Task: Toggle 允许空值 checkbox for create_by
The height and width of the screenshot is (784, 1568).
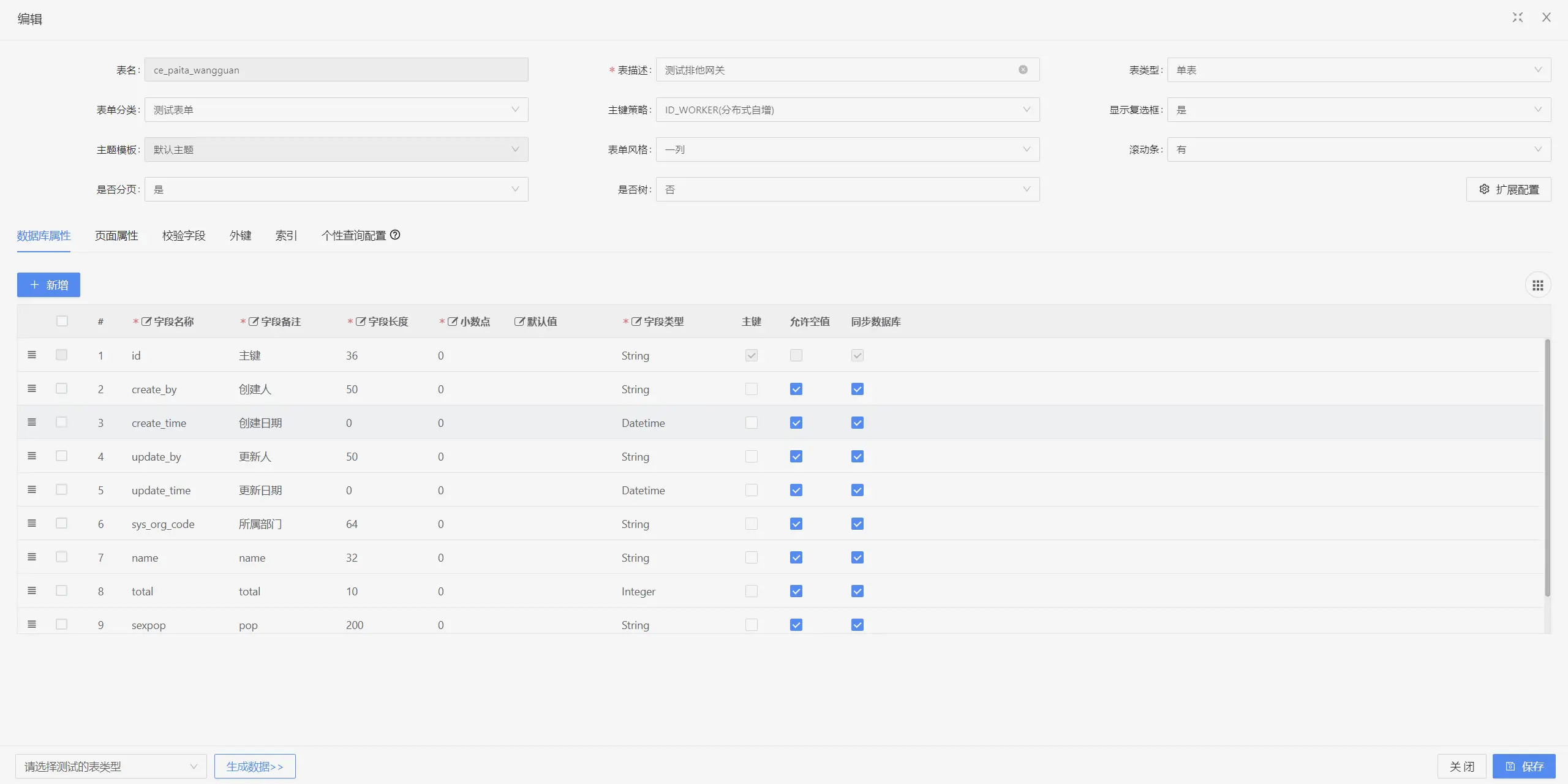Action: pos(796,389)
